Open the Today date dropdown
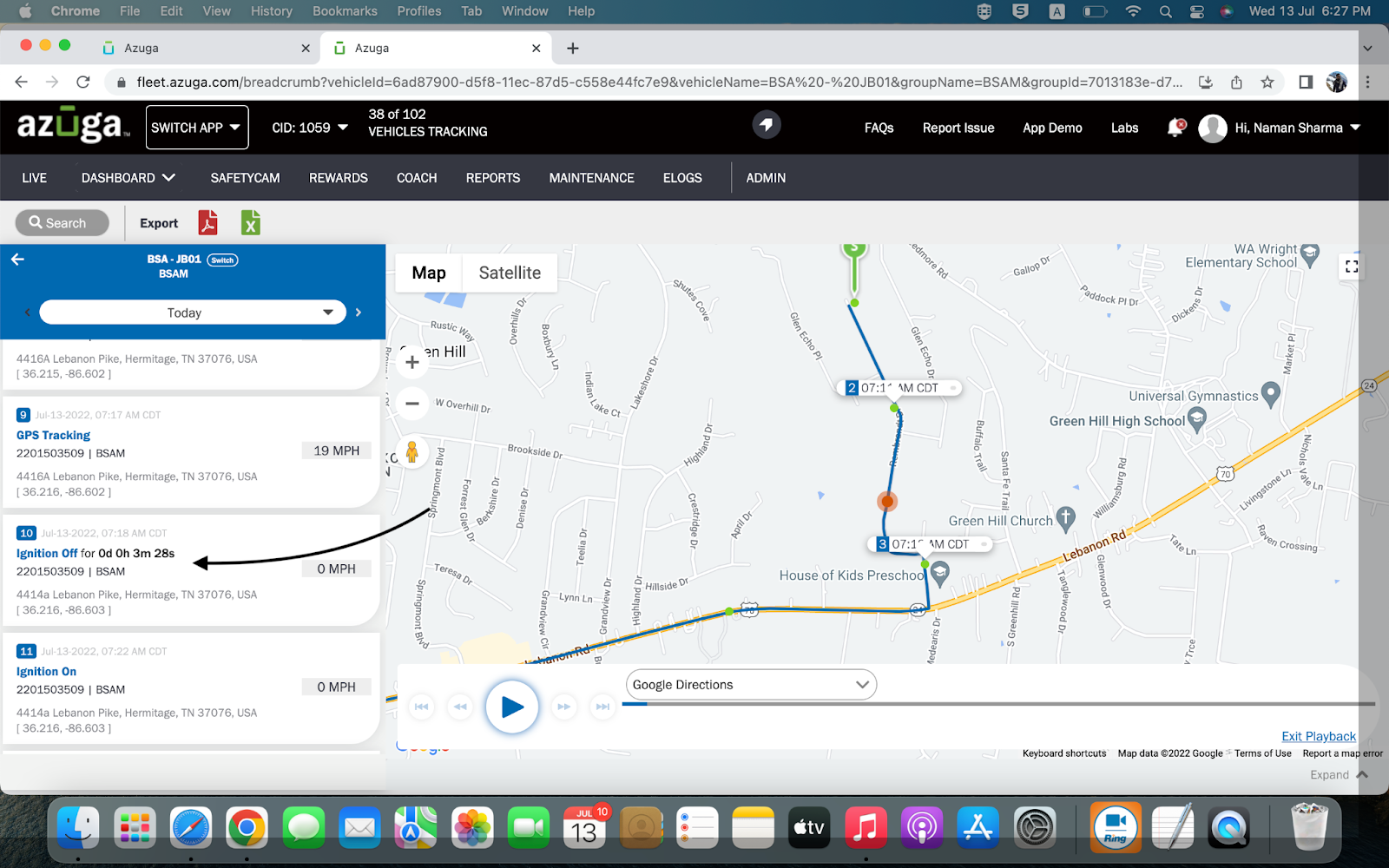The width and height of the screenshot is (1389, 868). 193,312
